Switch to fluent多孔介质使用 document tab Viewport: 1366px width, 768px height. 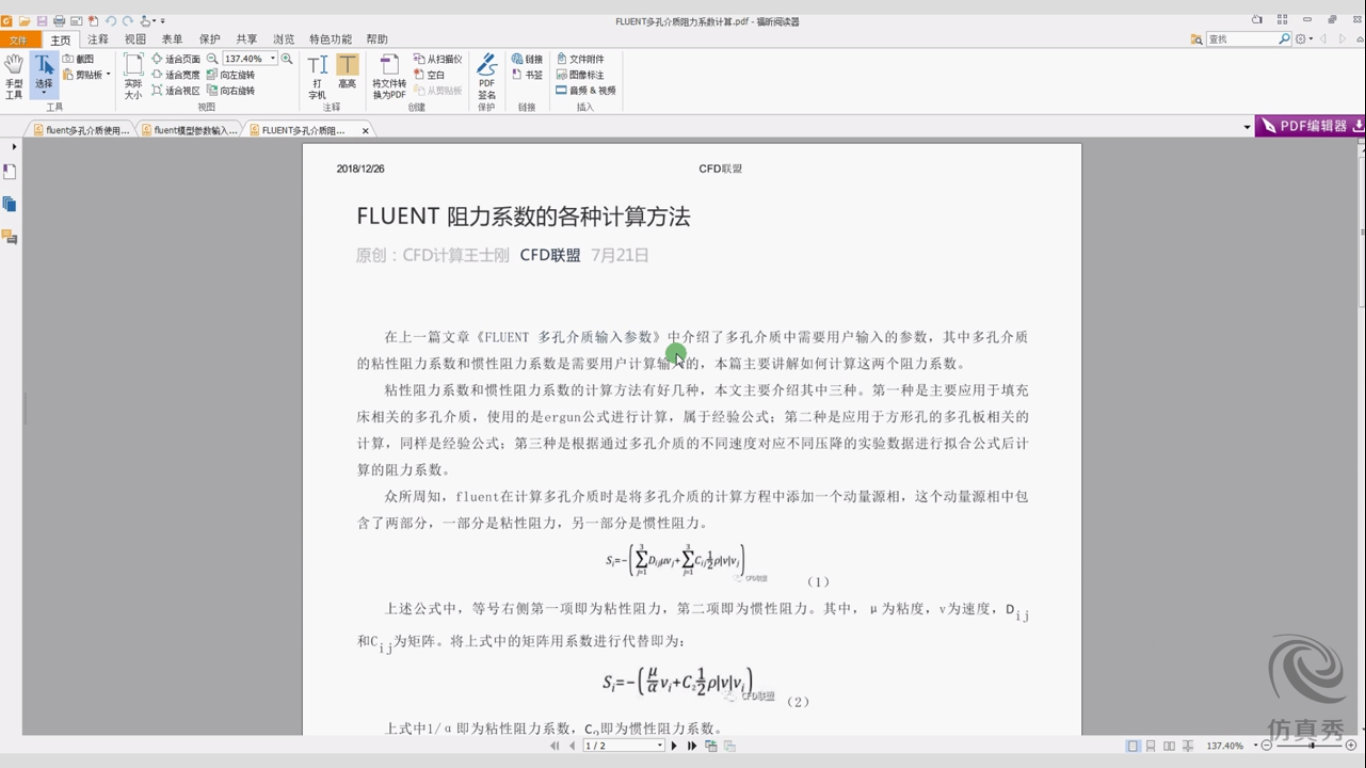point(82,130)
